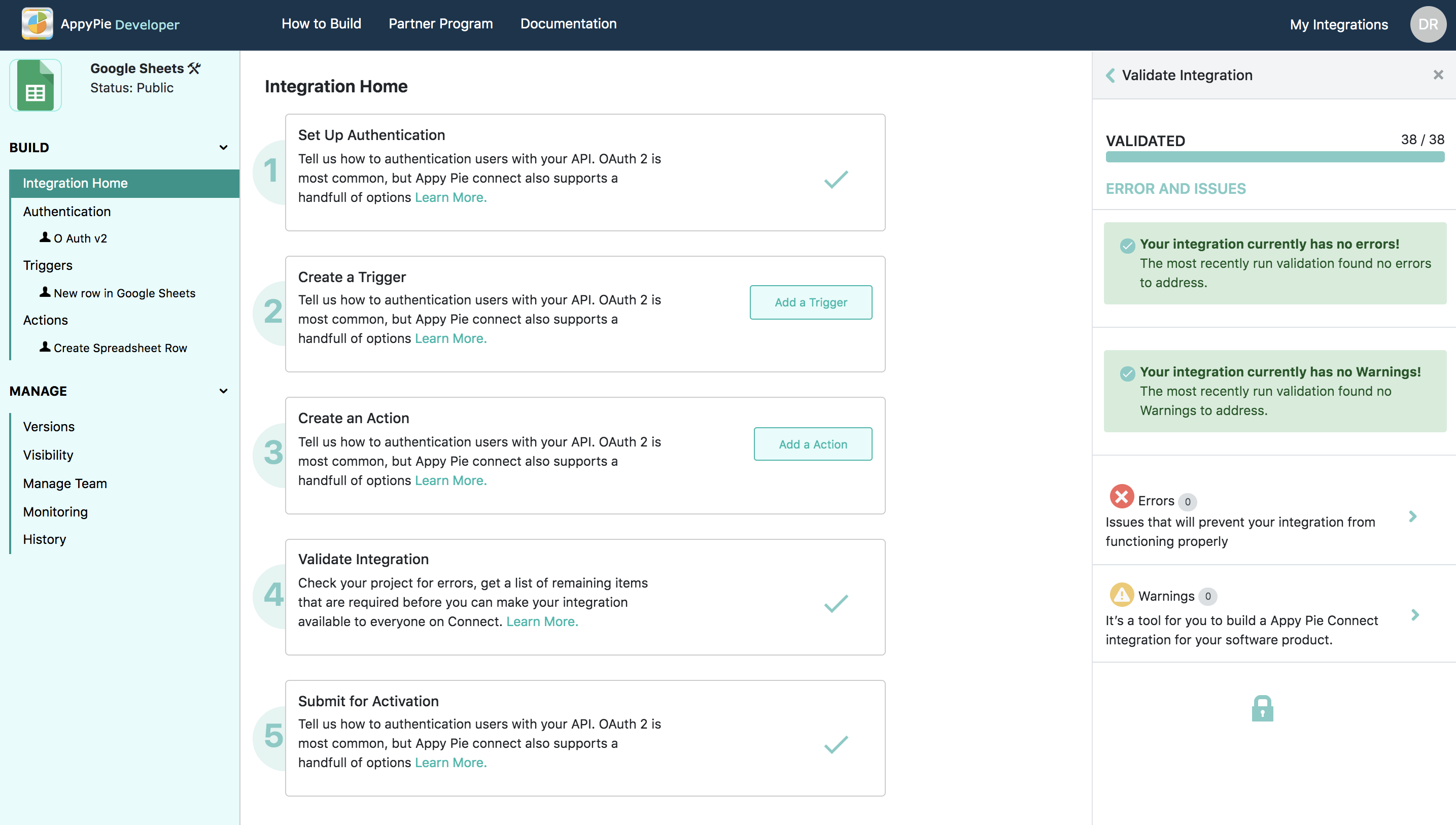Open Monitoring page
The width and height of the screenshot is (1456, 825).
(55, 511)
